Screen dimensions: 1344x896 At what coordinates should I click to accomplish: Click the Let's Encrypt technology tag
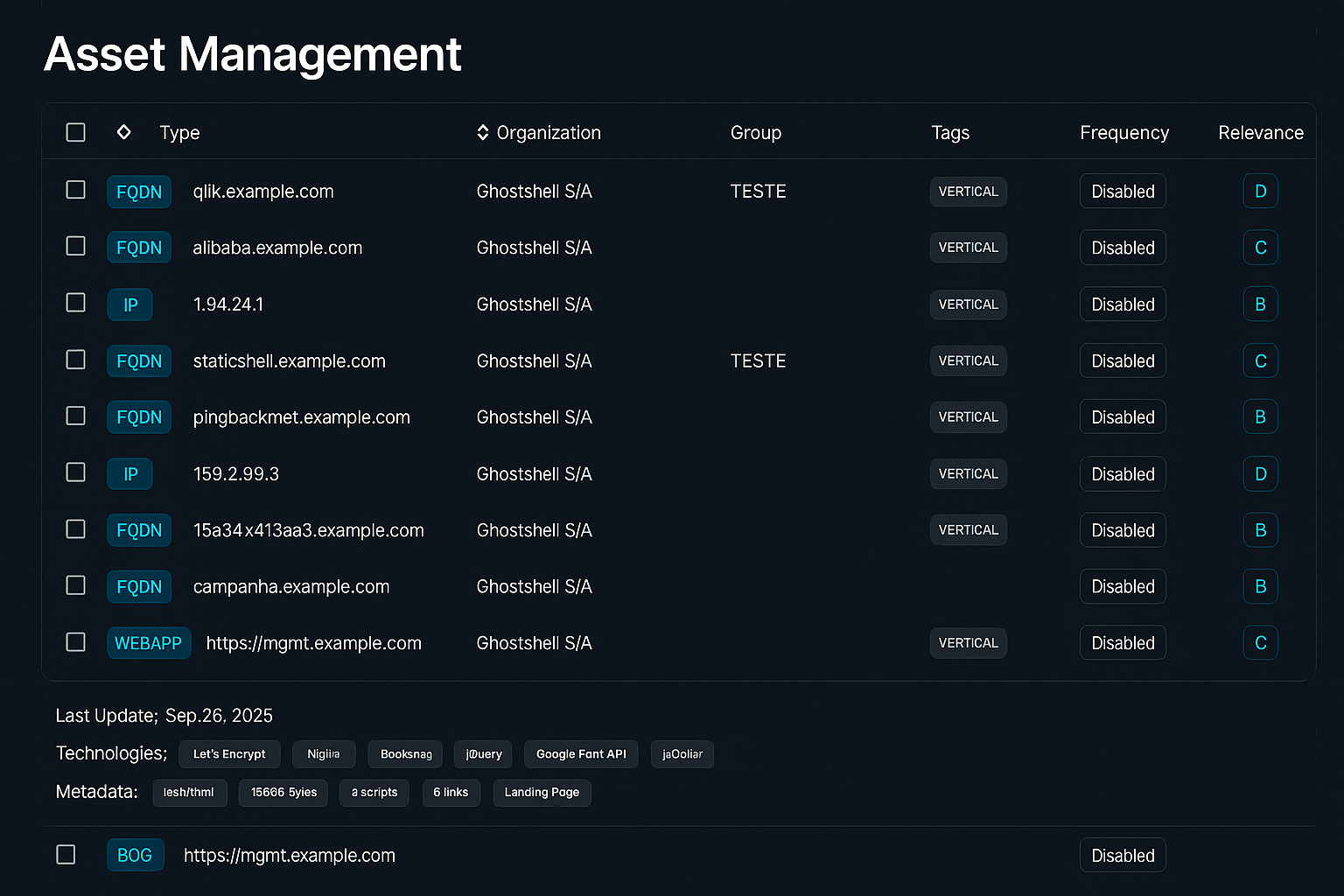pos(229,753)
